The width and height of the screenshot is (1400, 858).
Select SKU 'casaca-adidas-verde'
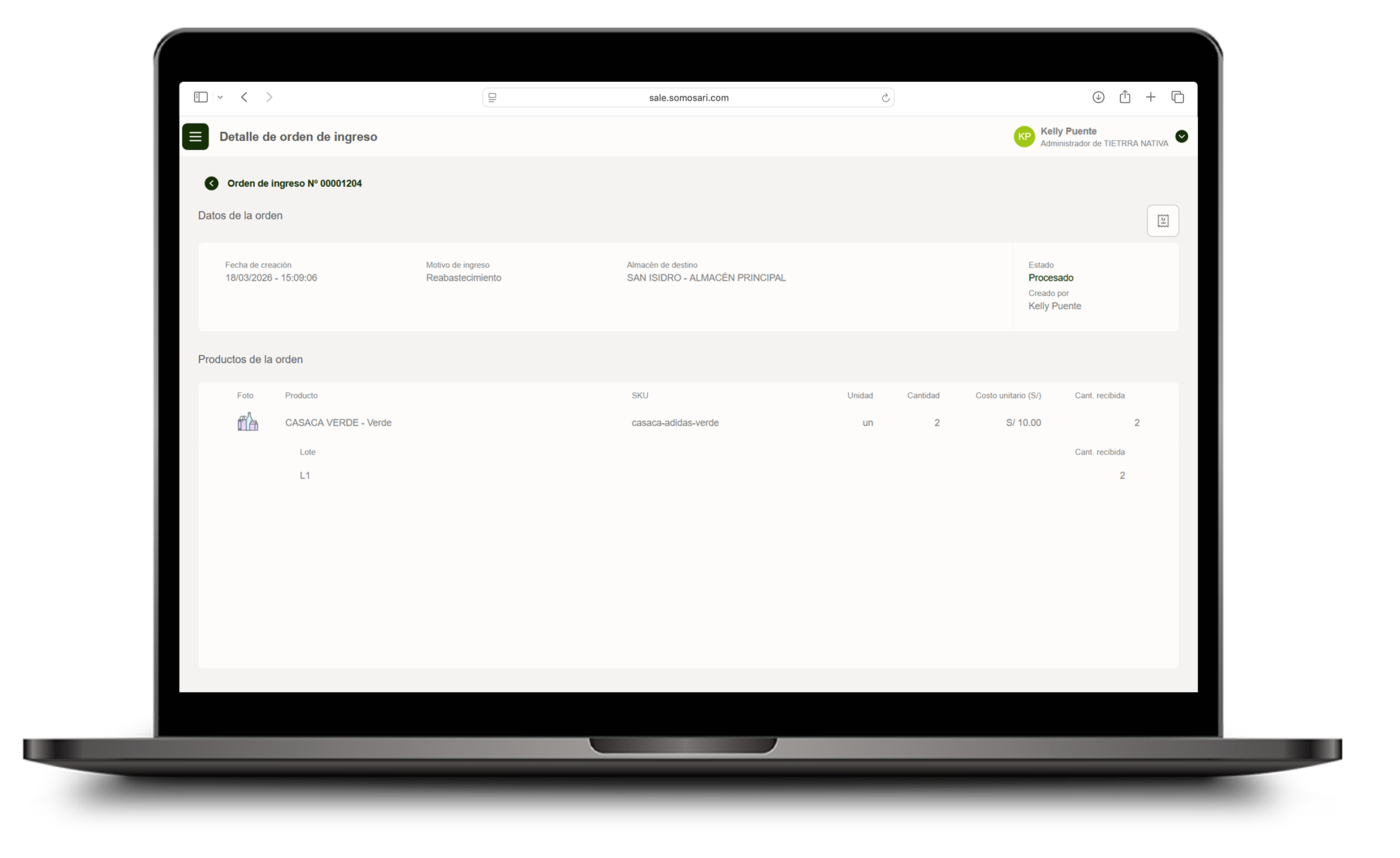coord(675,422)
